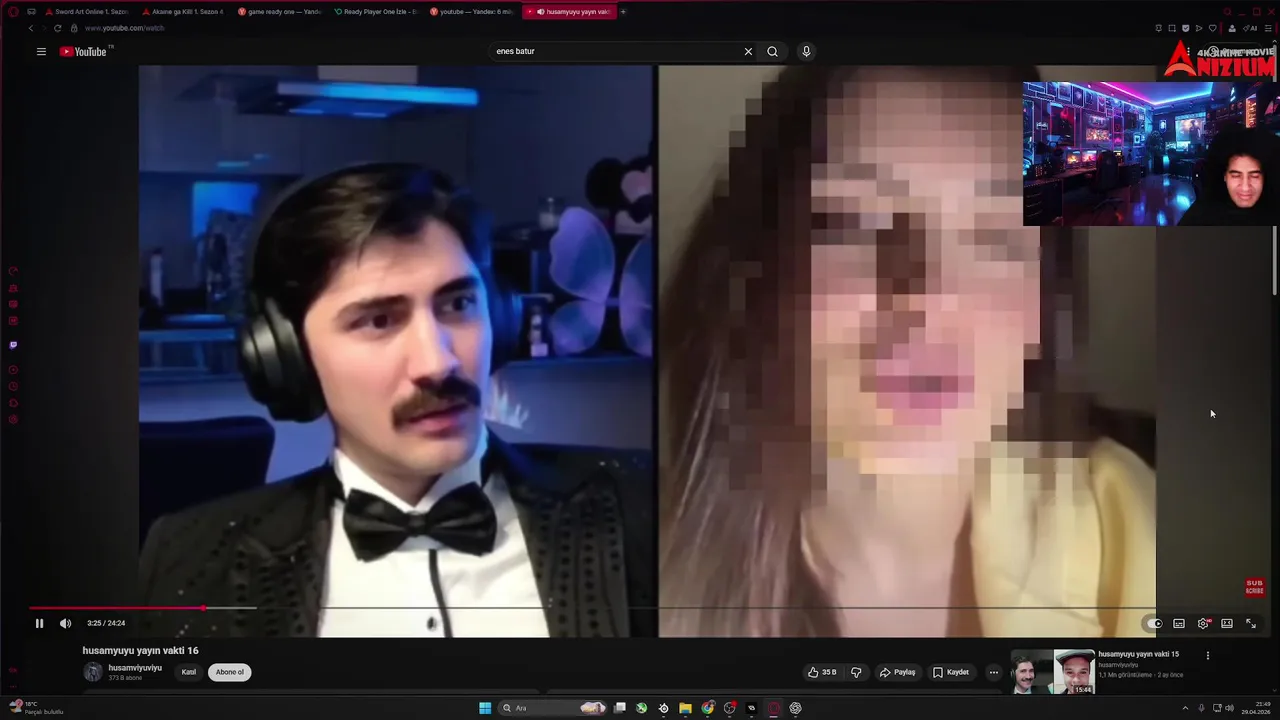Click the video title 'husamyuyu yayın vakti 16'
The height and width of the screenshot is (720, 1280).
[x=140, y=650]
